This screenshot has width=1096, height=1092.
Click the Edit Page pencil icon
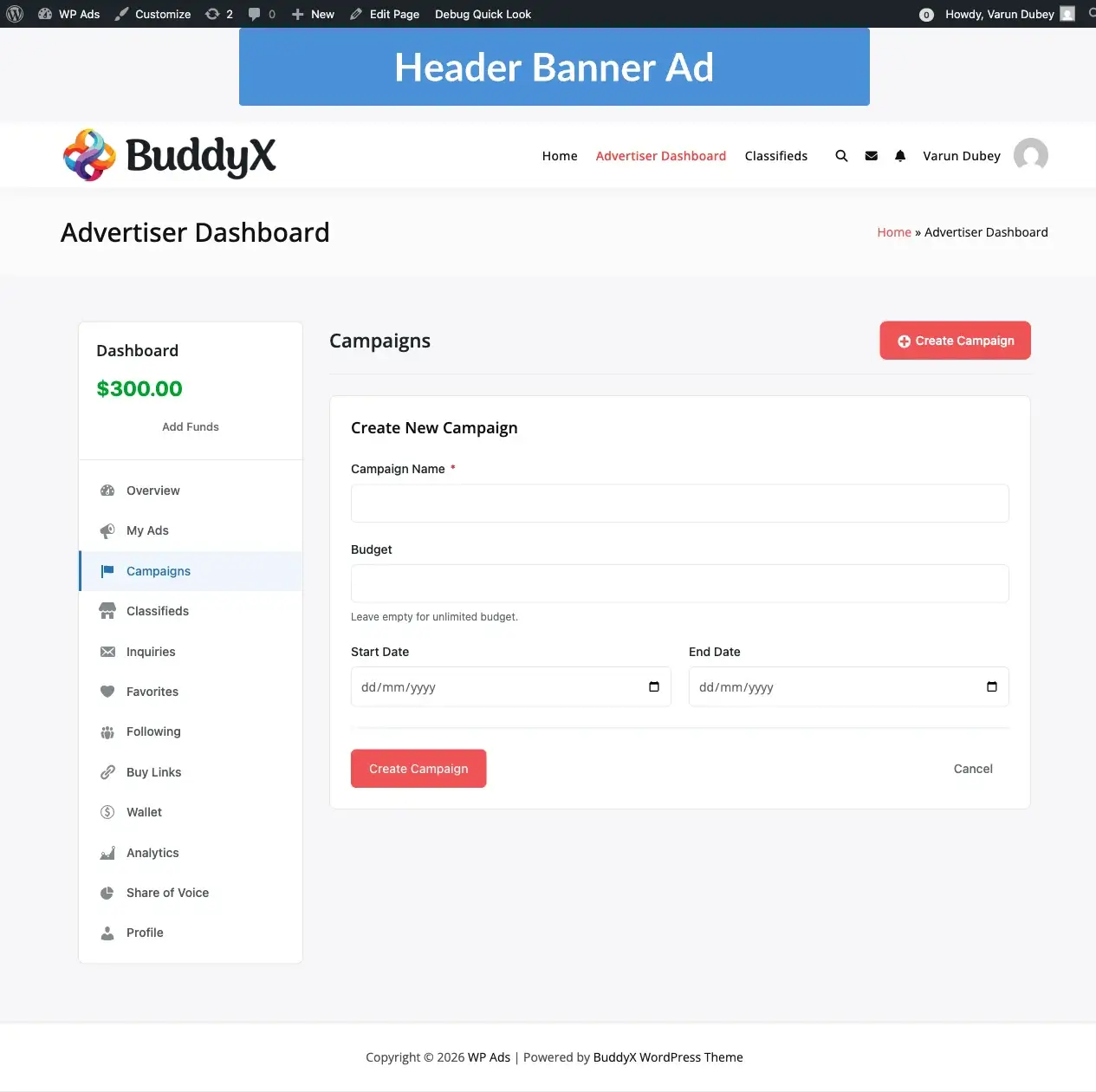click(x=356, y=14)
